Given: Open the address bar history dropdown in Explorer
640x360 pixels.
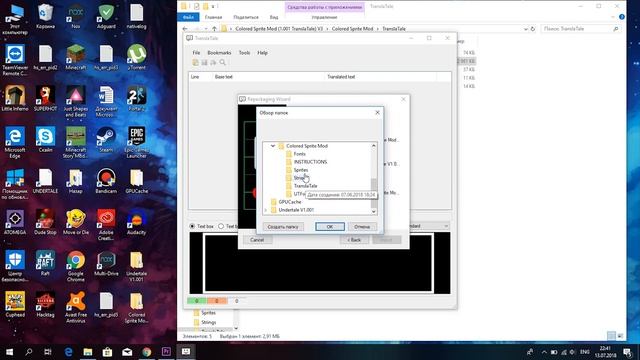Looking at the screenshot, I should tap(526, 29).
